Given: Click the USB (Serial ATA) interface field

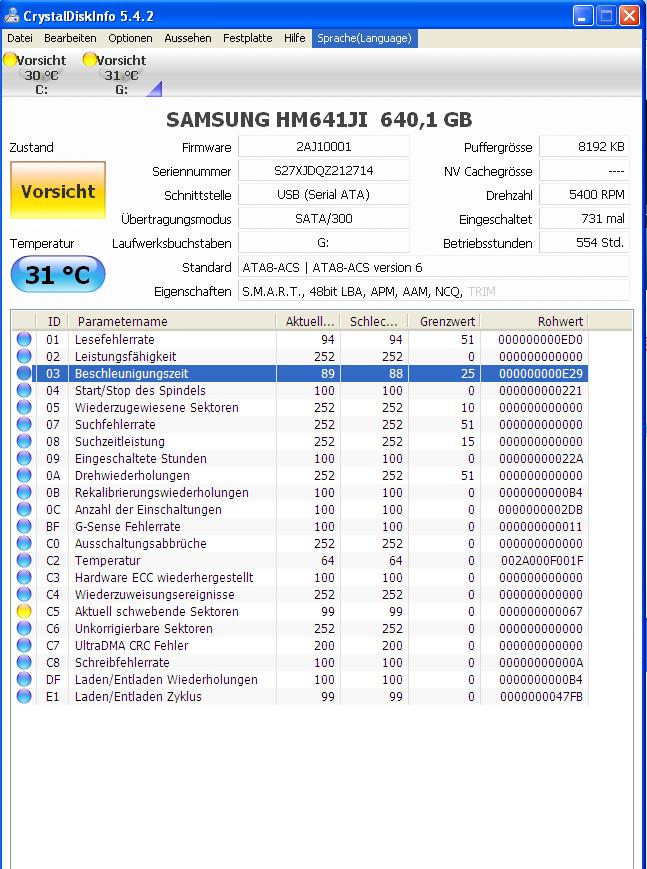Looking at the screenshot, I should (324, 195).
